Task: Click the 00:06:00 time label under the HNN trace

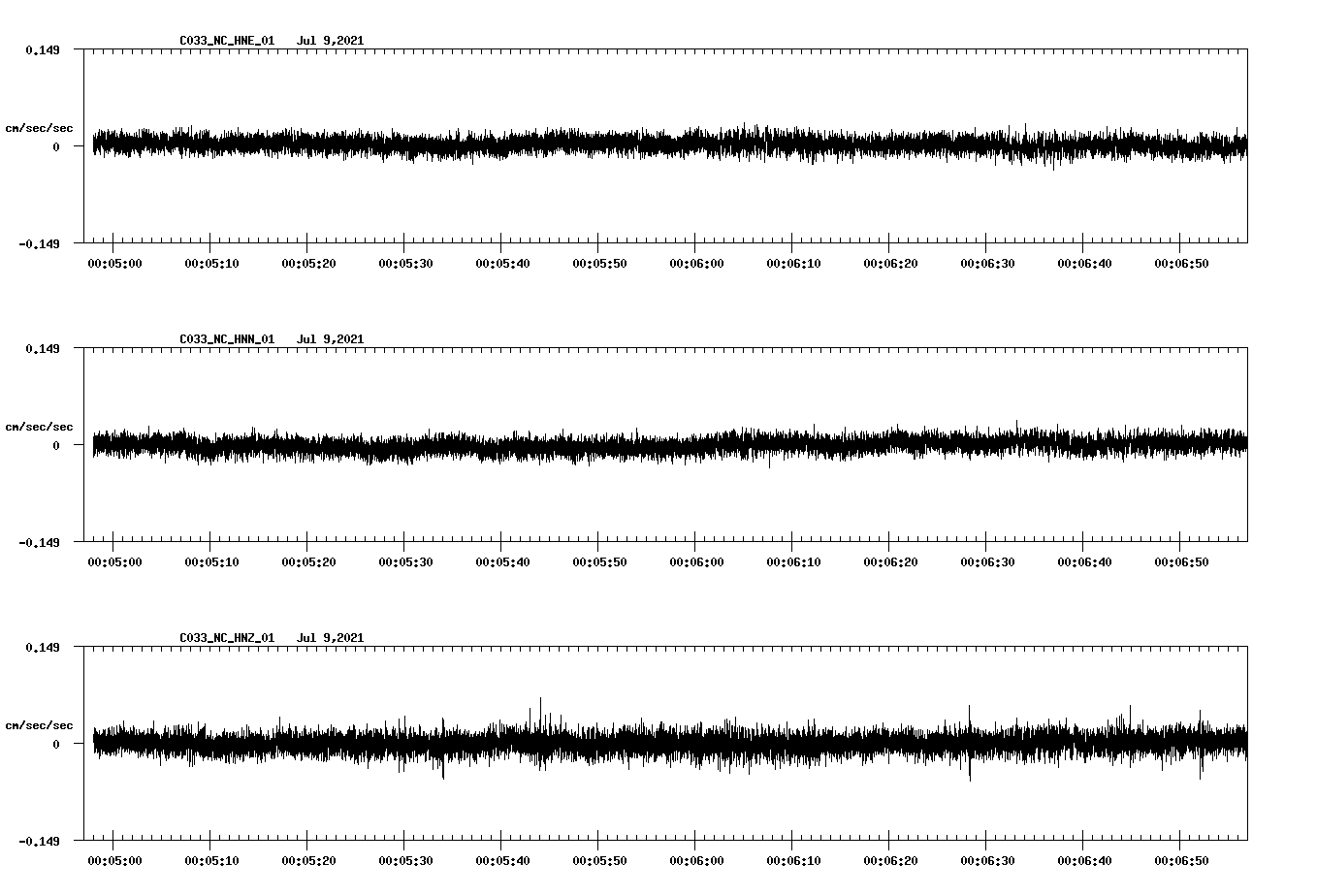Action: click(x=694, y=560)
